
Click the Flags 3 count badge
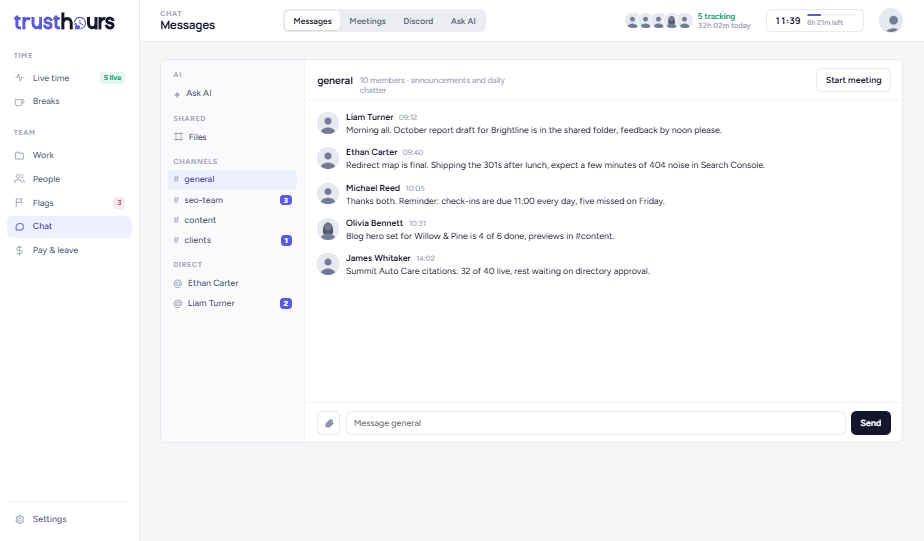point(119,203)
